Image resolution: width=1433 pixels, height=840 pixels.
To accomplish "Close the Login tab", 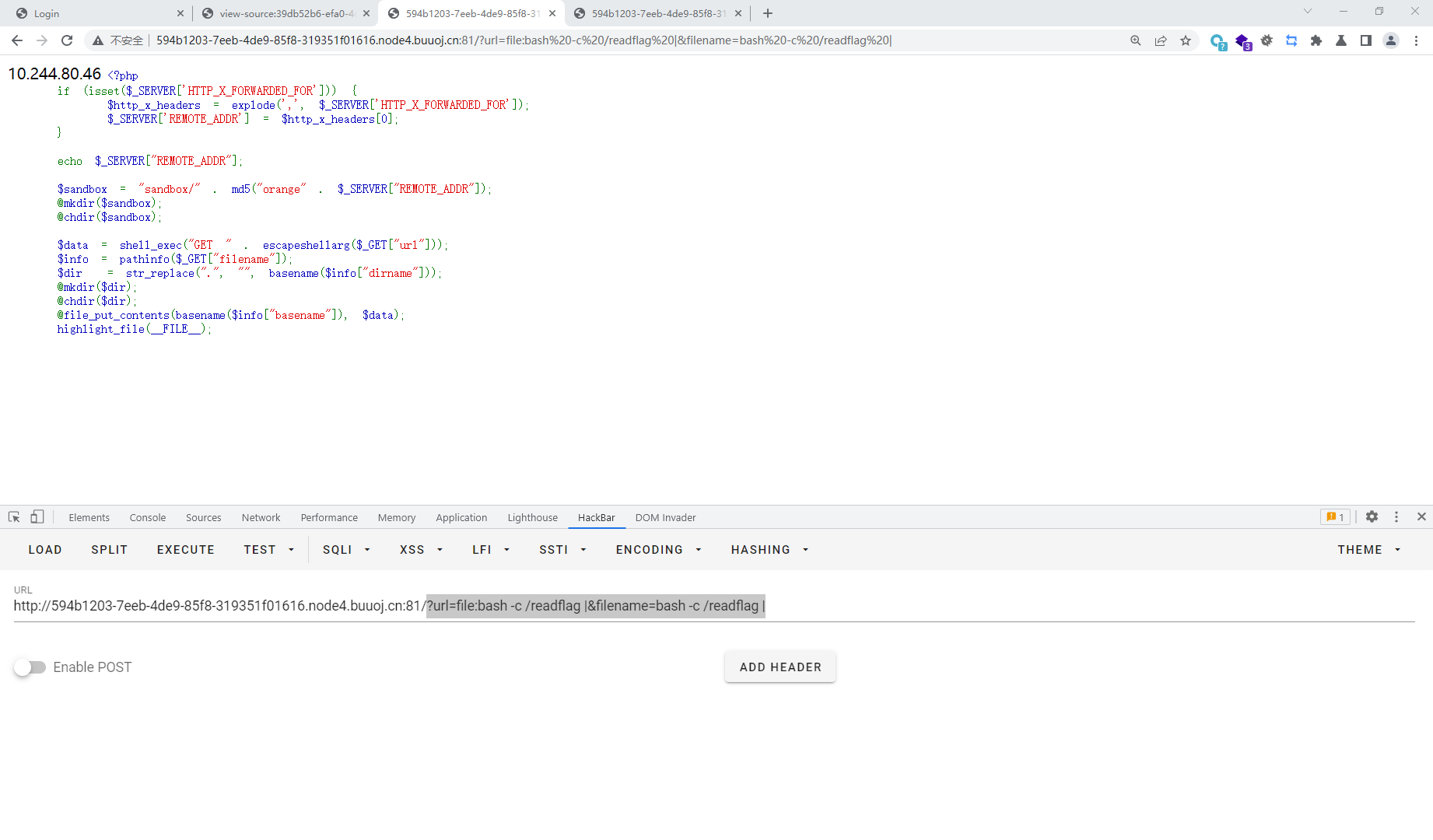I will pos(180,13).
